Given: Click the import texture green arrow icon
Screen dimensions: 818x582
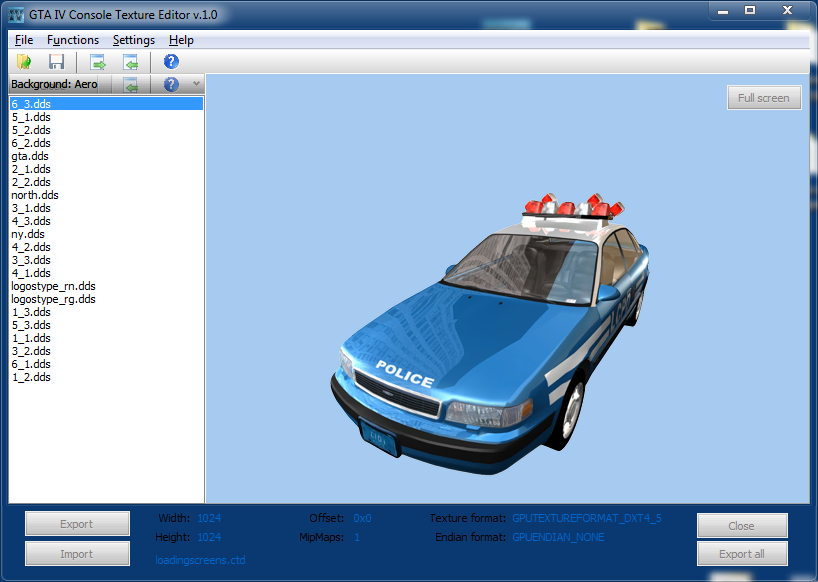Looking at the screenshot, I should (x=131, y=62).
